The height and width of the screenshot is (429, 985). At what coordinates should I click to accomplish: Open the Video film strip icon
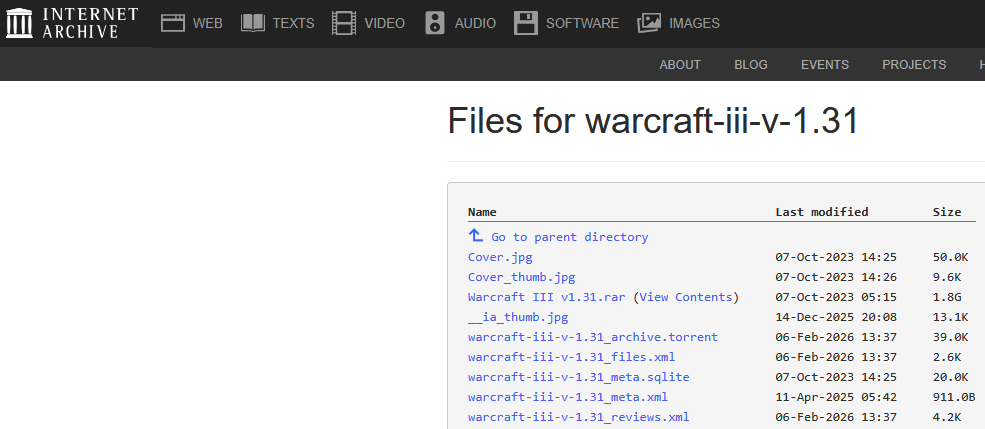coord(344,23)
